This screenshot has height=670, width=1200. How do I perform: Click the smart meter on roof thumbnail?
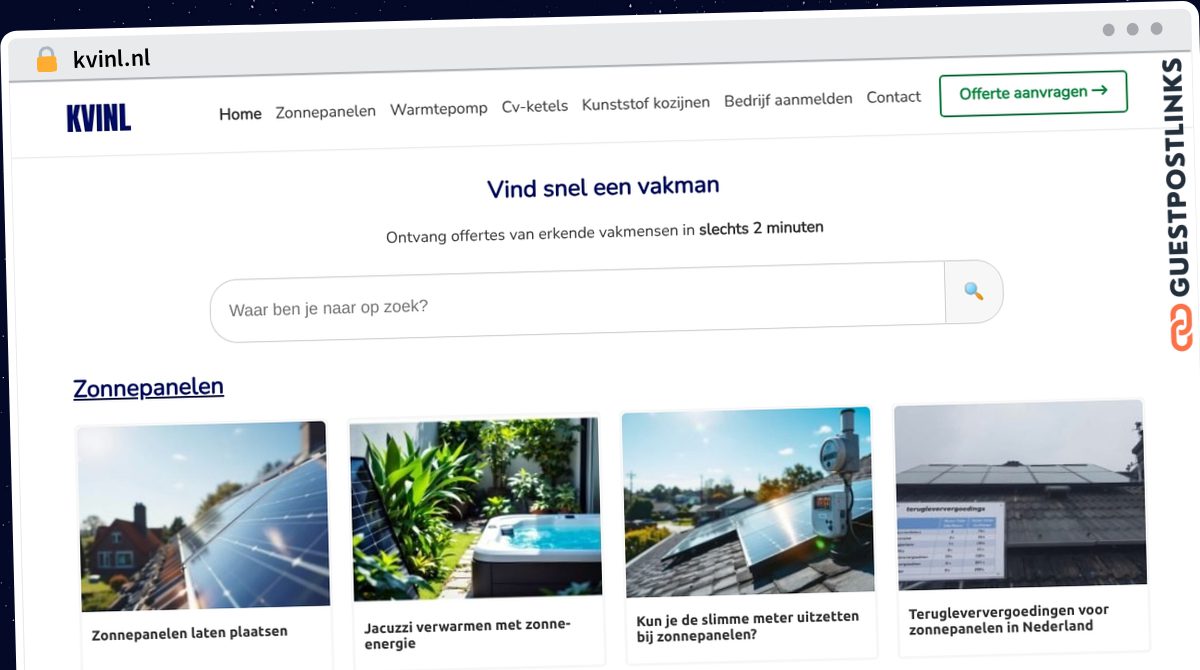point(747,501)
